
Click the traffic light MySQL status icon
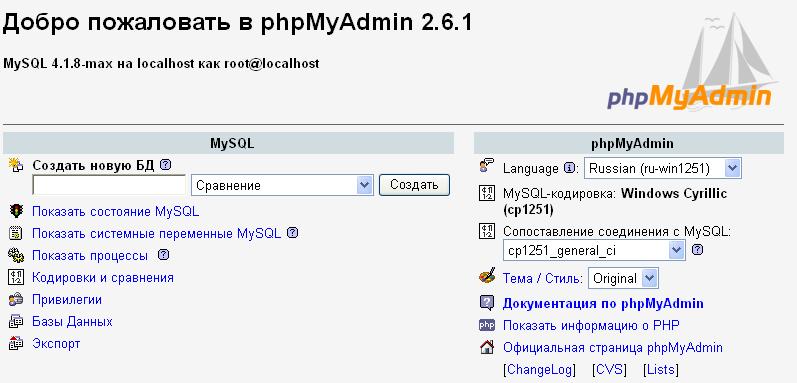point(16,211)
